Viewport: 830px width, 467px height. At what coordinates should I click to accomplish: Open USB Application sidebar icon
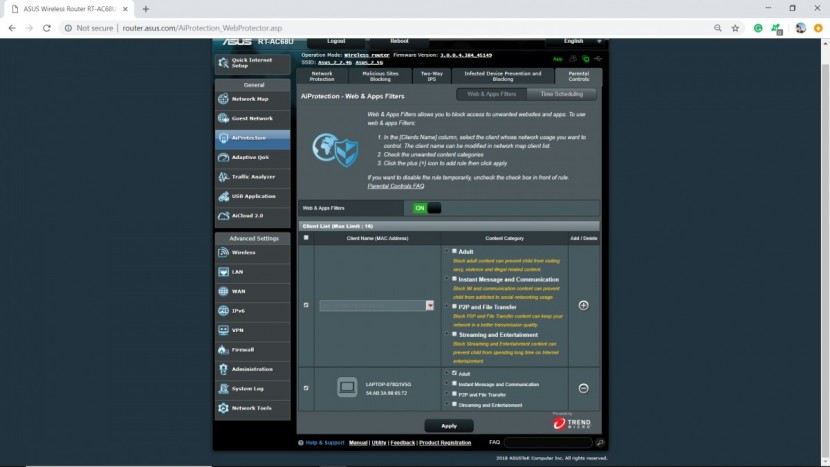[x=223, y=196]
